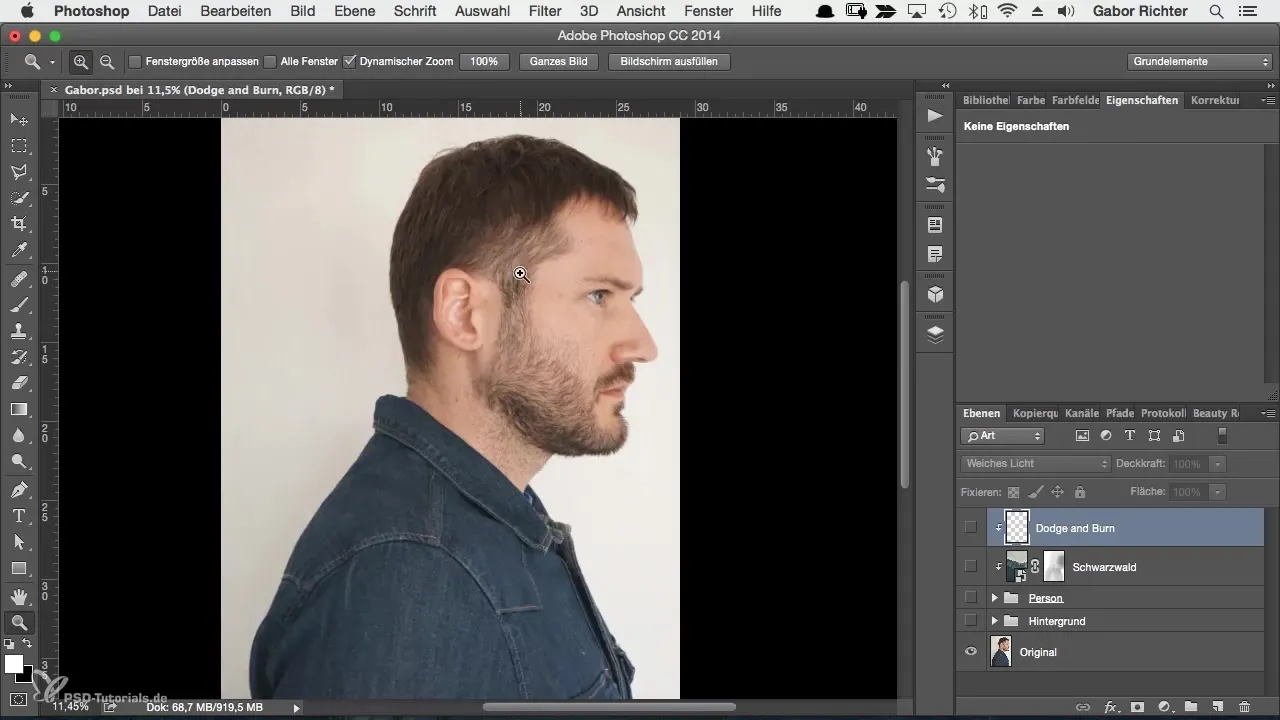Select the History Brush tool
This screenshot has height=720, width=1280.
tap(19, 357)
